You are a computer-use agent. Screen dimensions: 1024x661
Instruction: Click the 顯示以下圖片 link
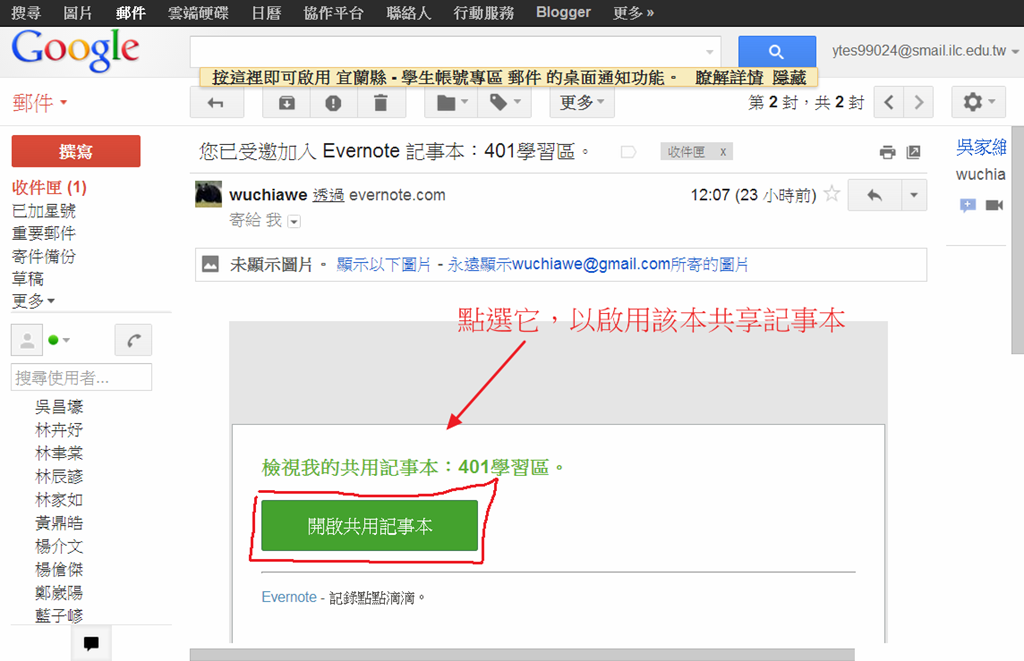tap(383, 265)
